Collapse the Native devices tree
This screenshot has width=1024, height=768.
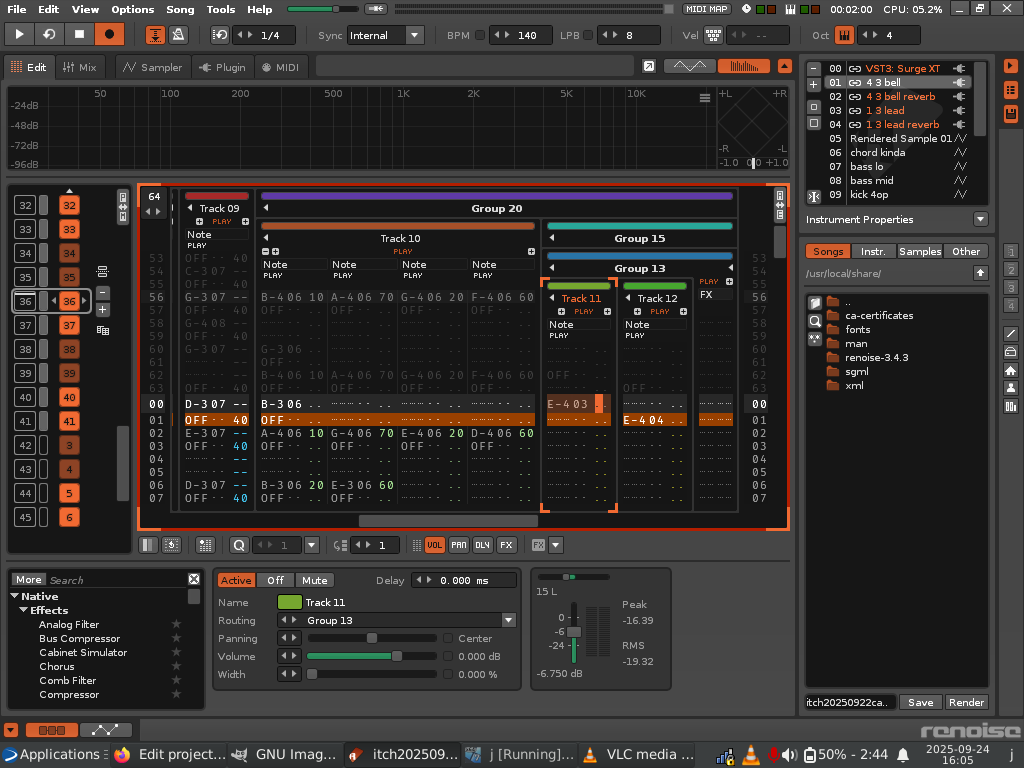coord(16,596)
